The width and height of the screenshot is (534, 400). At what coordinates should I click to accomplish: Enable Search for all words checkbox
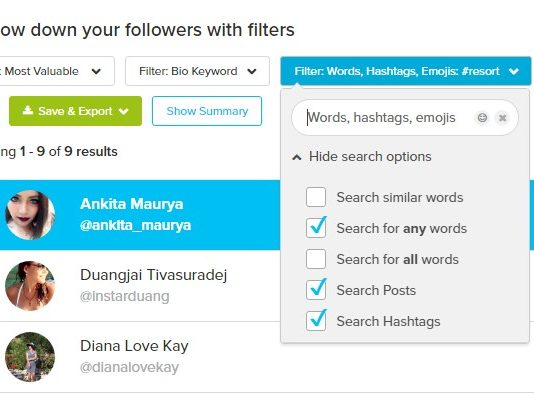click(x=316, y=259)
